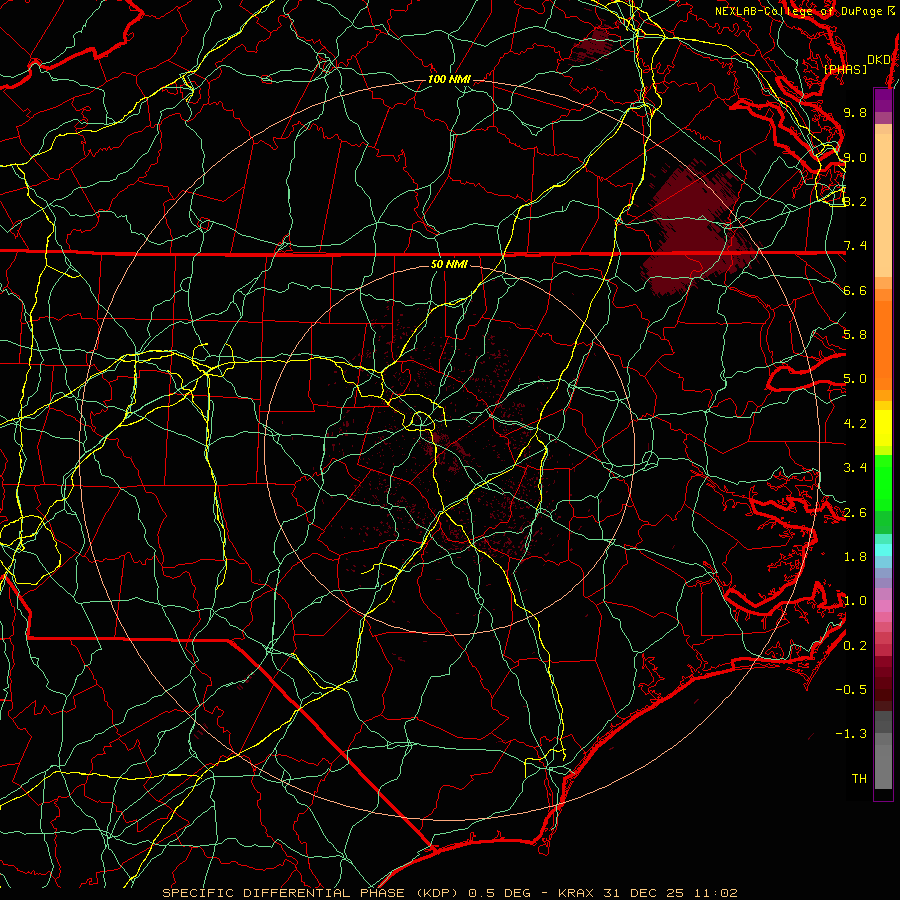Click the 6.6 scale value

tap(855, 290)
